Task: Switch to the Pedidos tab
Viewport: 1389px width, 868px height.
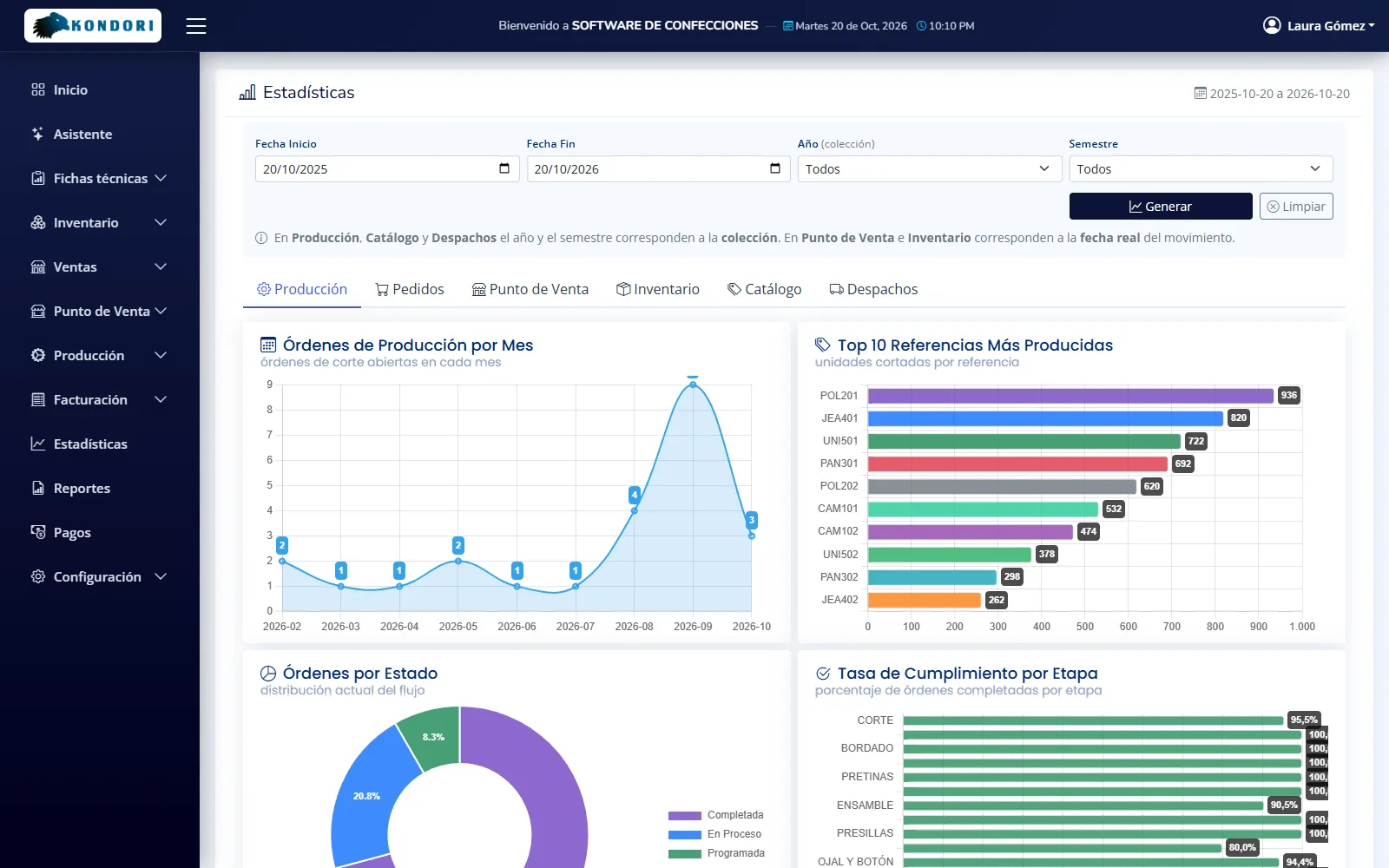Action: coord(410,289)
